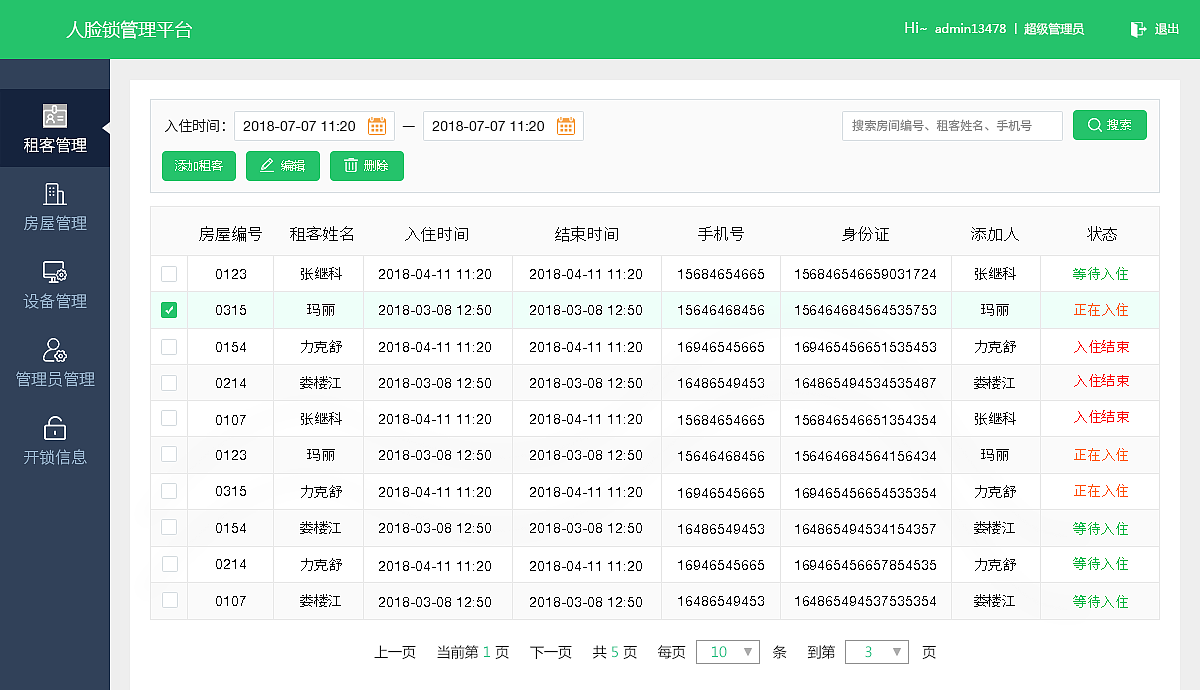1200x690 pixels.
Task: Click the pencil icon on the 编辑 button
Action: pyautogui.click(x=268, y=166)
